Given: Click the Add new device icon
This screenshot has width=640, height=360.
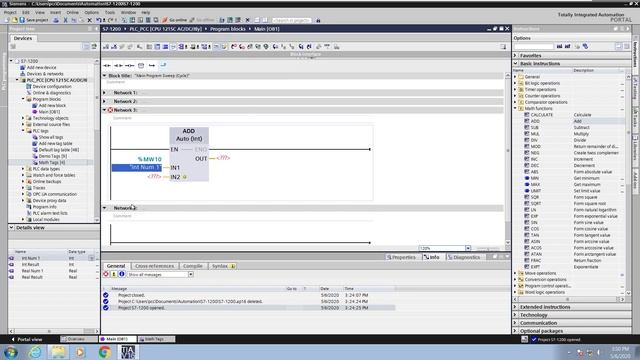Looking at the screenshot, I should click(23, 67).
